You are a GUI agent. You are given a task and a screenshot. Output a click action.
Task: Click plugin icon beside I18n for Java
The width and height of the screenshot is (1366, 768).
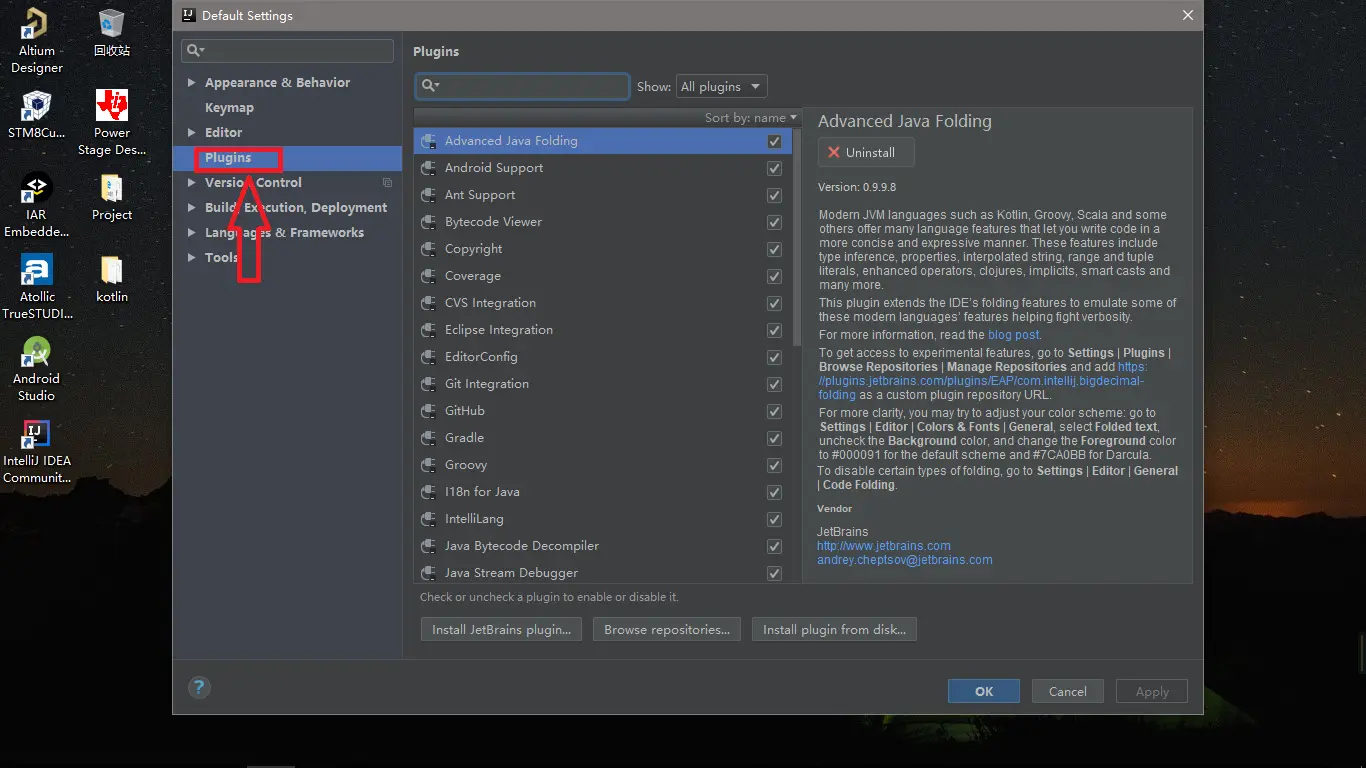point(428,492)
